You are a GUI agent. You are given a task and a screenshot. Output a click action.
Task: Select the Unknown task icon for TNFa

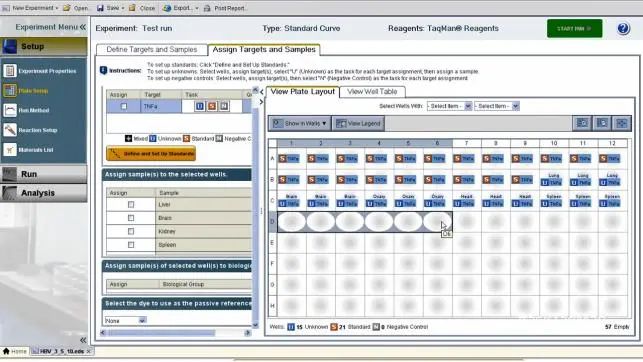[200, 106]
